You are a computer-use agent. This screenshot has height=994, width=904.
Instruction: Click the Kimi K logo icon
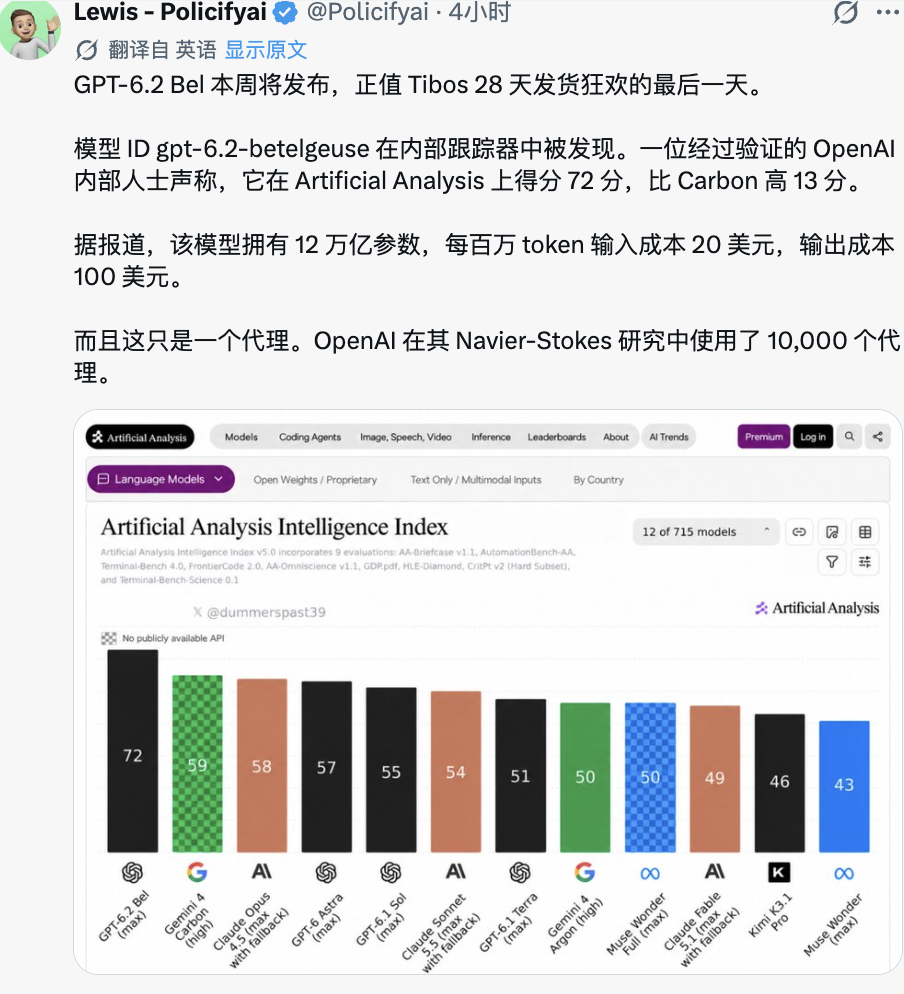pos(779,873)
